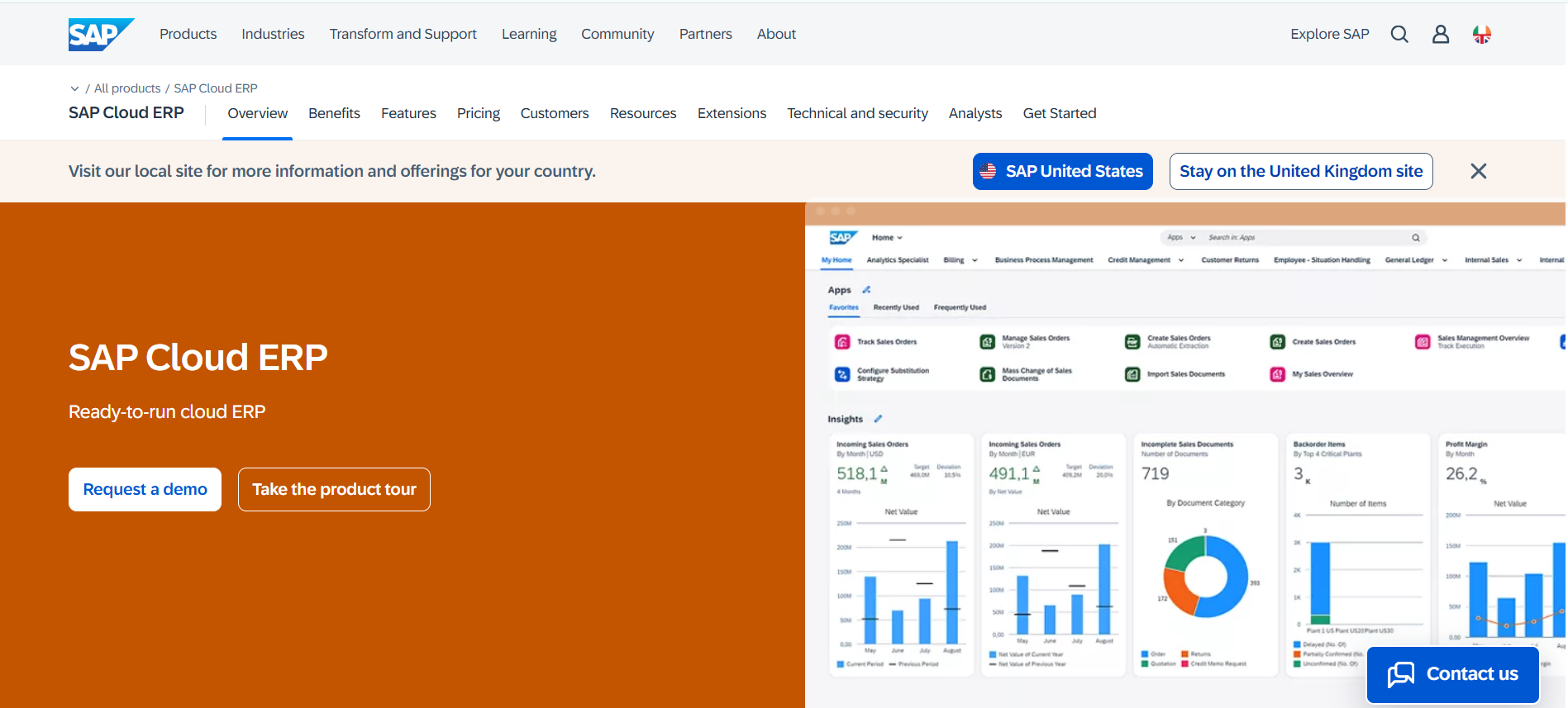Screen dimensions: 1568x708
Task: Go to the SAP United States site
Action: 1062,171
